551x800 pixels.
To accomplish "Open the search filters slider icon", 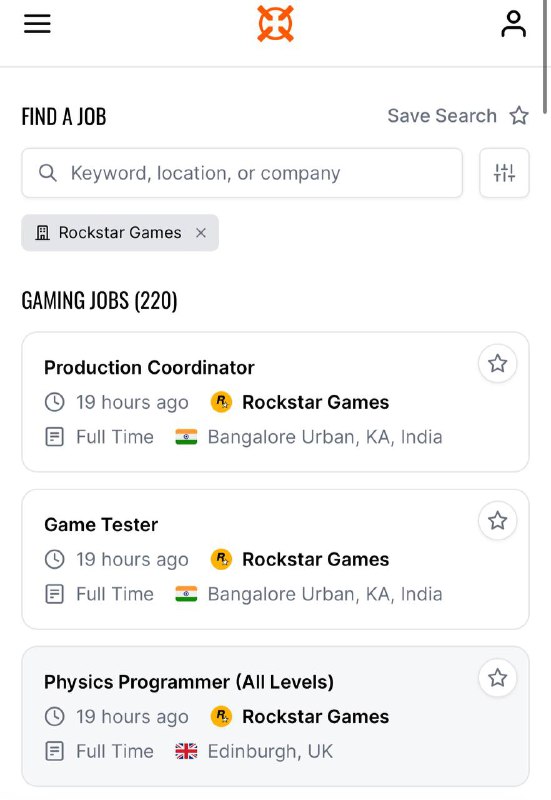I will coord(504,173).
